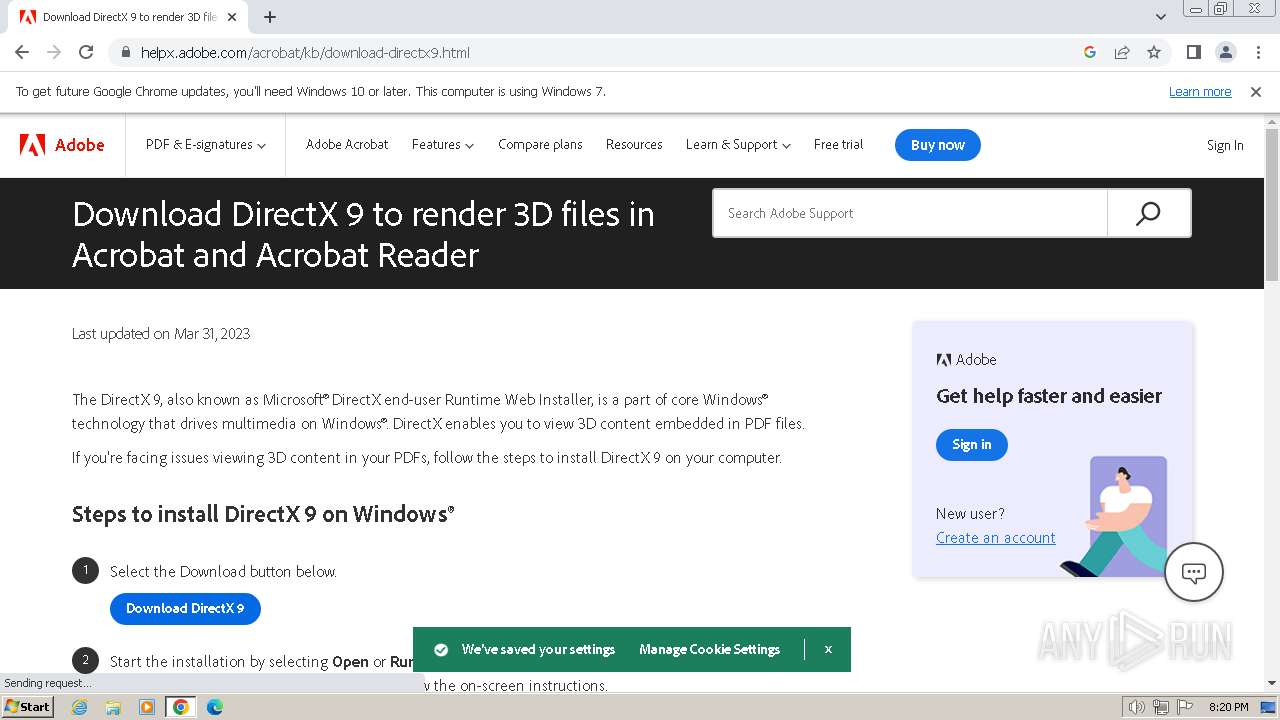Click the Action Center flag icon
Viewport: 1280px width, 720px height.
pyautogui.click(x=1185, y=707)
